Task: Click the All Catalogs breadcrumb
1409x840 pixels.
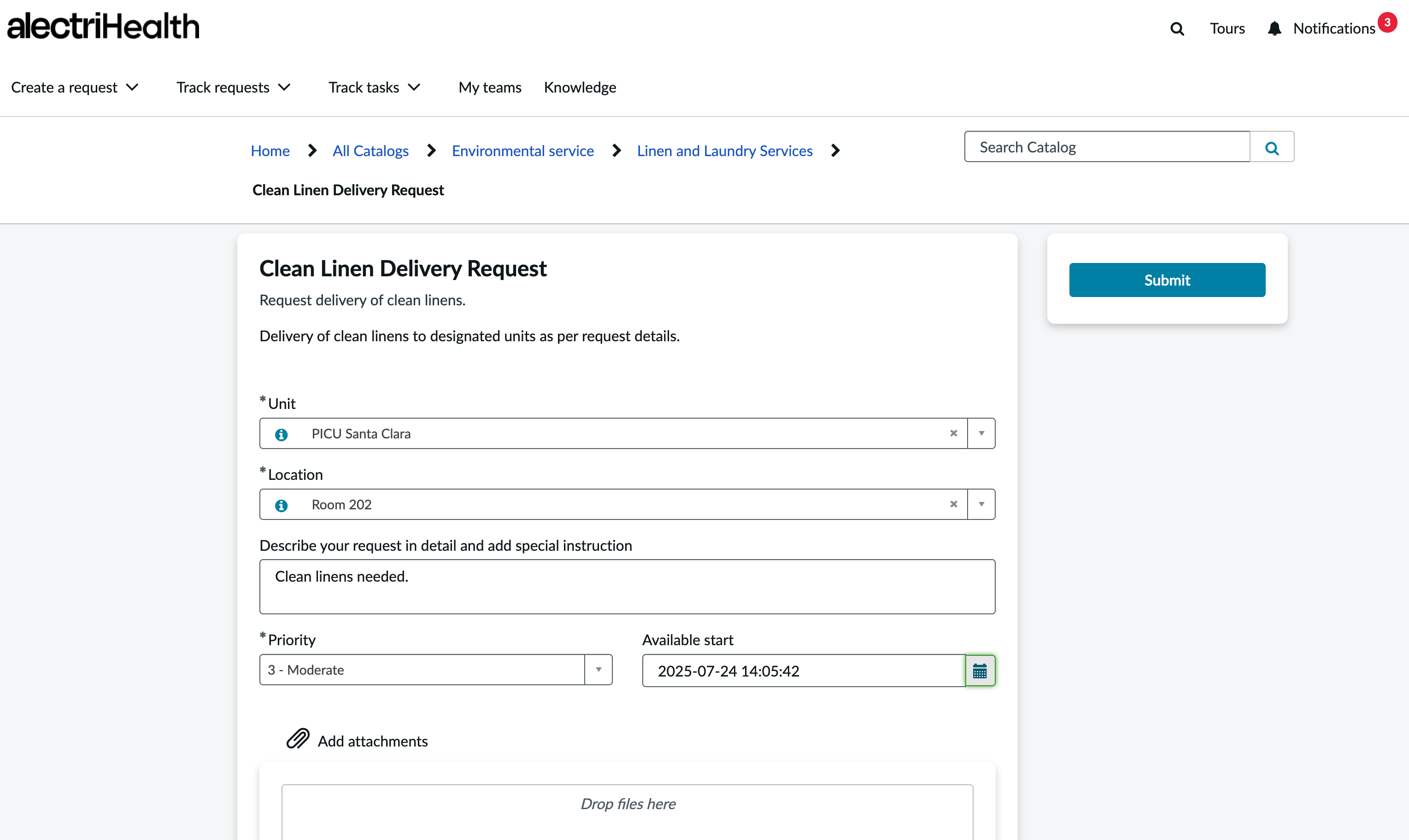Action: pyautogui.click(x=370, y=151)
